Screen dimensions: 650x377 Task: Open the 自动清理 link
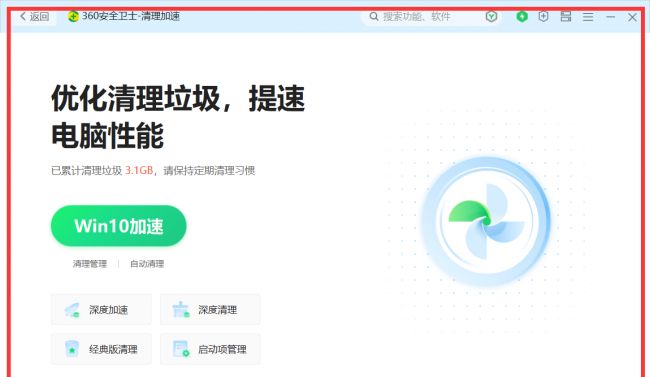tap(147, 264)
